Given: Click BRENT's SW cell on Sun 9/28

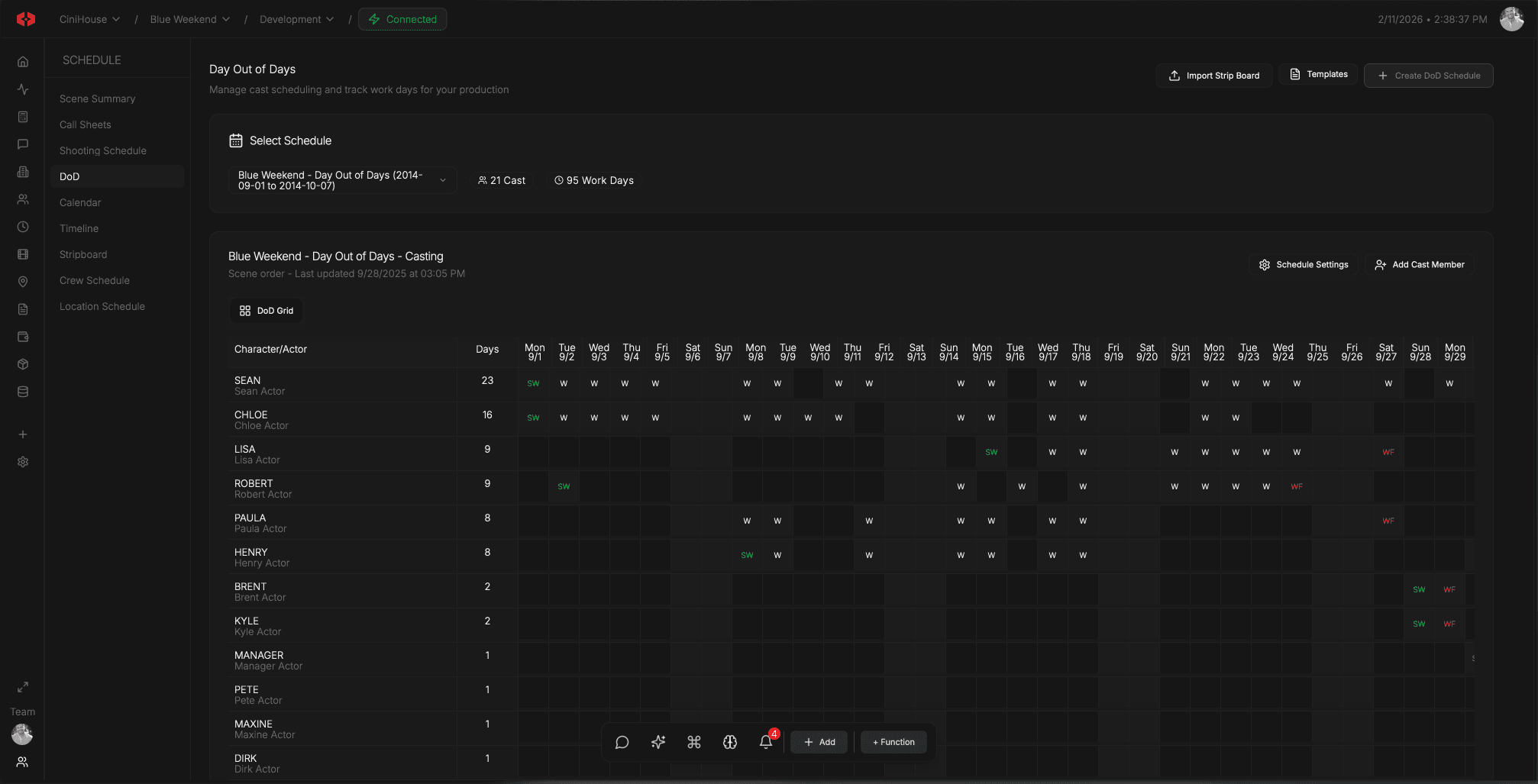Looking at the screenshot, I should 1419,589.
